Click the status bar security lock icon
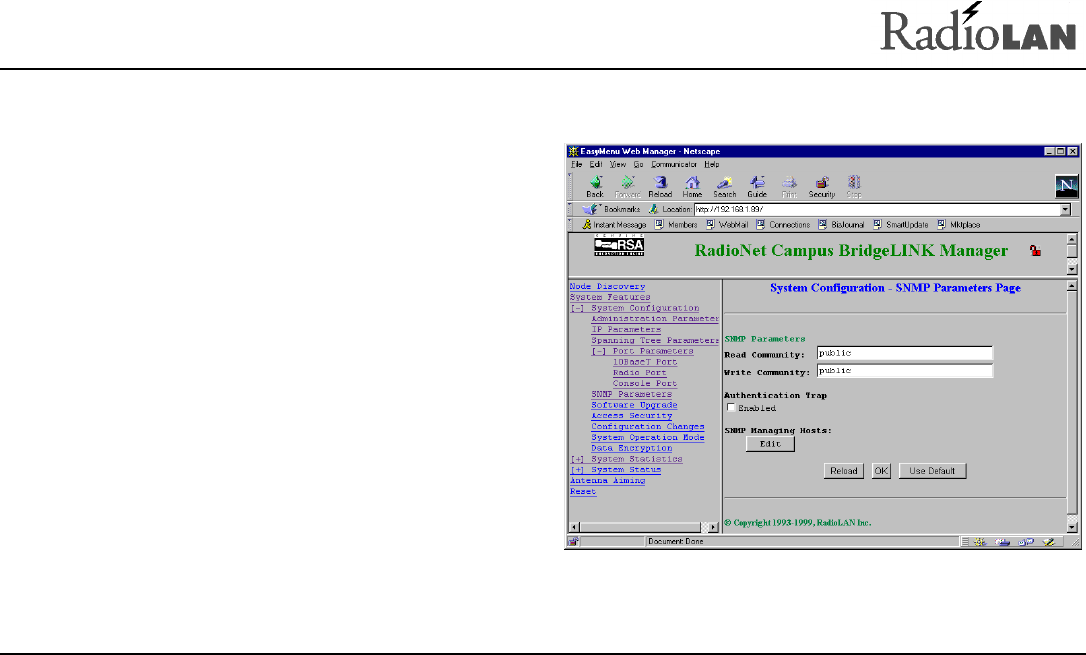The width and height of the screenshot is (1086, 655). pos(573,542)
